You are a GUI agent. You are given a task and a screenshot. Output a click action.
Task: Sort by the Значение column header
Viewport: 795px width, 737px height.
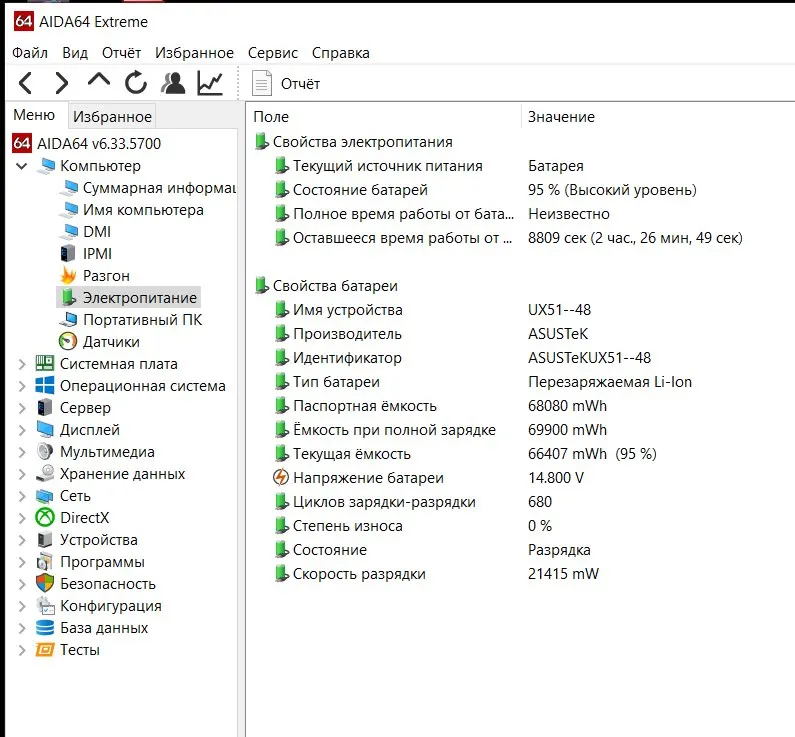pos(561,117)
